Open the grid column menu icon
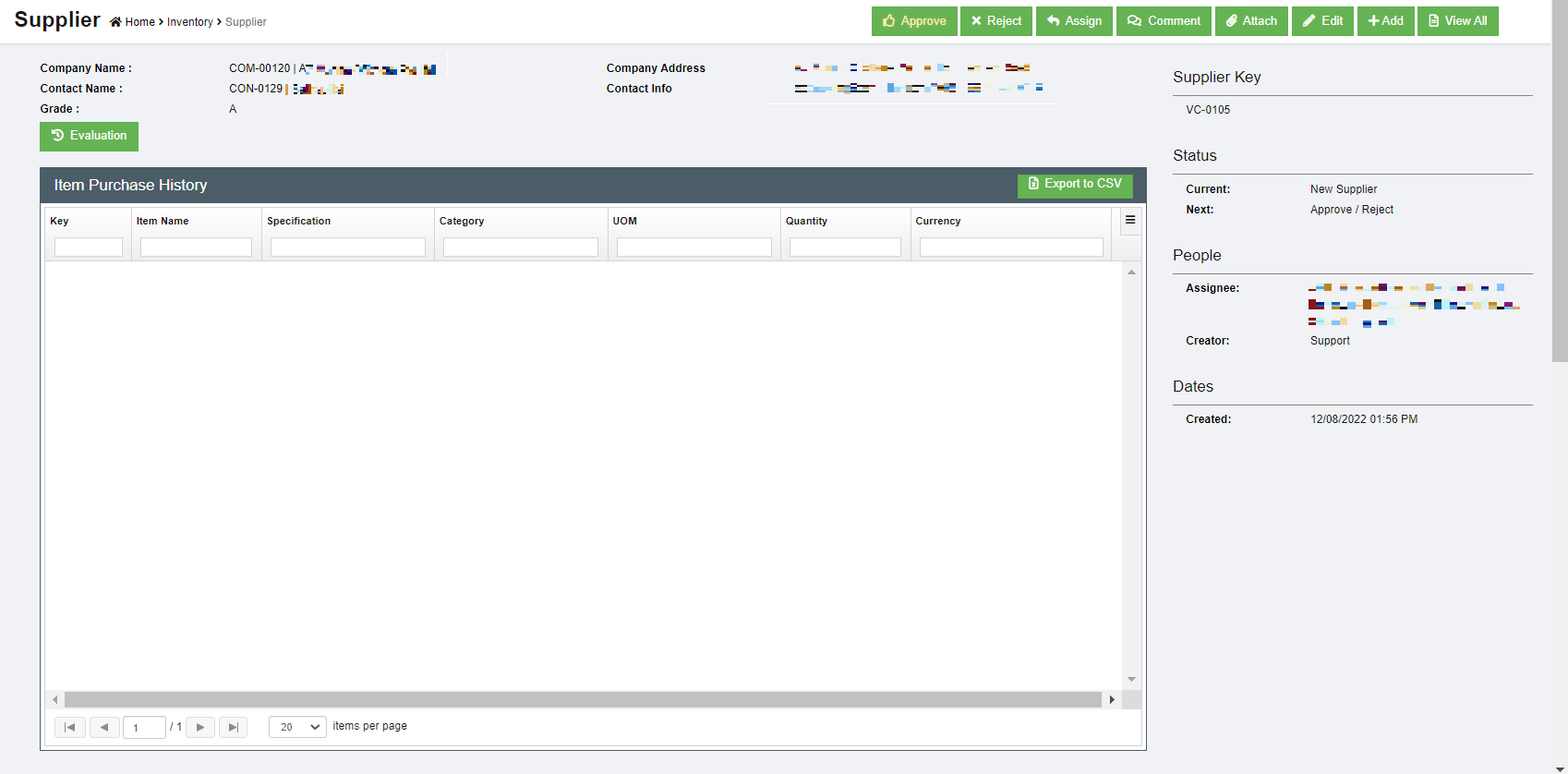 click(x=1129, y=221)
